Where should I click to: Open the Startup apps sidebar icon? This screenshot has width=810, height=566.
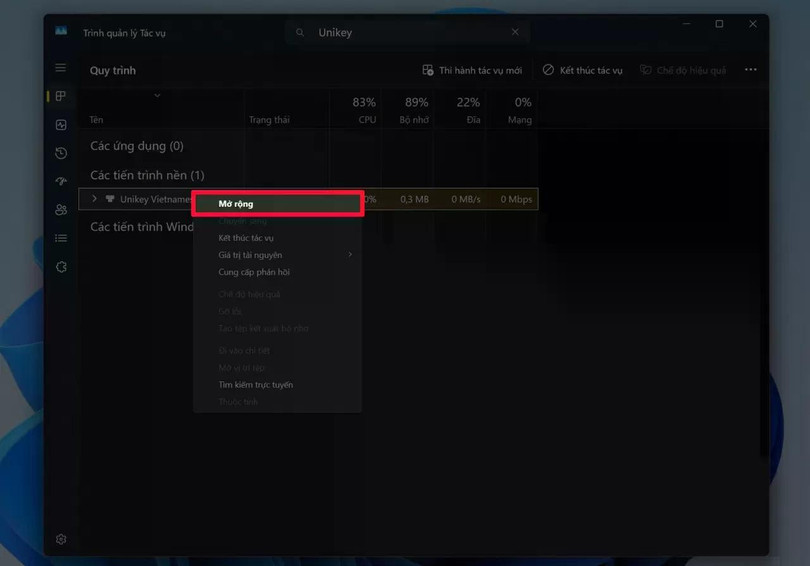coord(61,181)
